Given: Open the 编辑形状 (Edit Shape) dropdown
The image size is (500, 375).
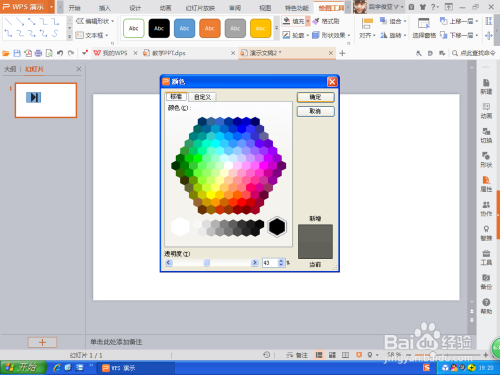Looking at the screenshot, I should pos(95,21).
